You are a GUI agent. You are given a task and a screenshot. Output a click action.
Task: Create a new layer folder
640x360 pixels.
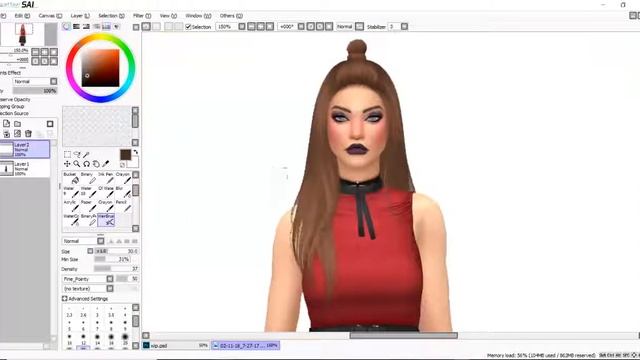[x=18, y=124]
